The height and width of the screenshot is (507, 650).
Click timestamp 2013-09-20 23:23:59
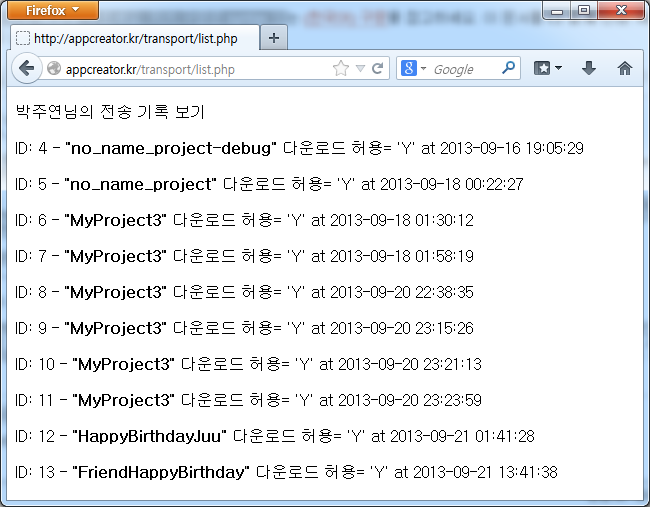pos(410,400)
